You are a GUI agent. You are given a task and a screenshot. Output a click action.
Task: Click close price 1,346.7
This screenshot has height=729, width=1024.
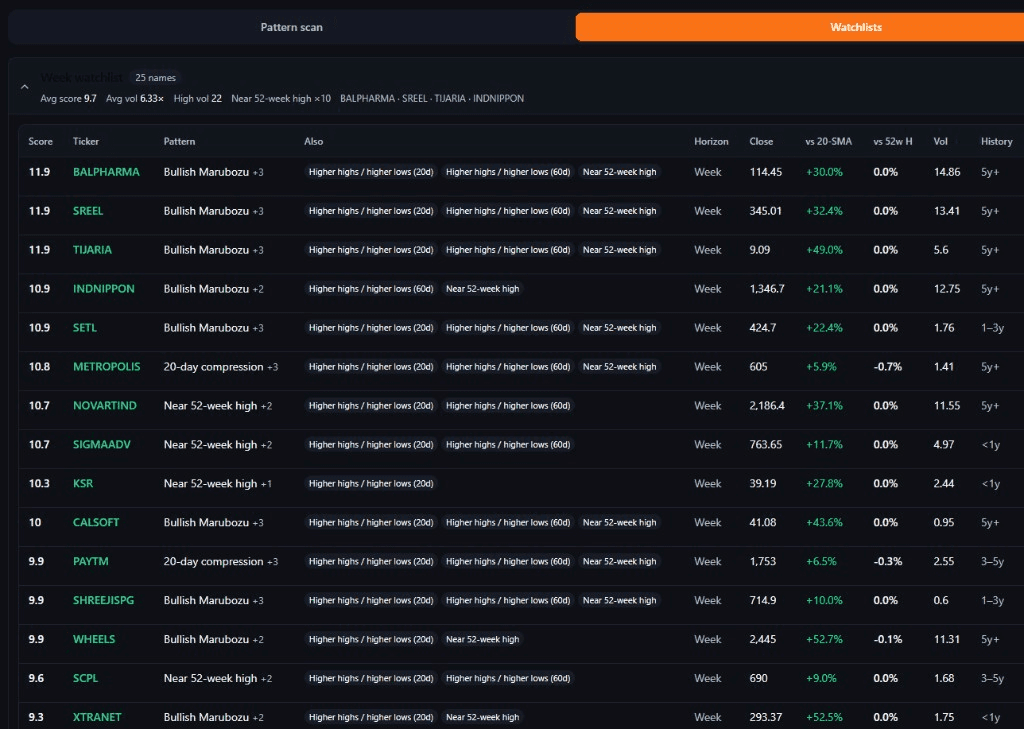(x=767, y=289)
